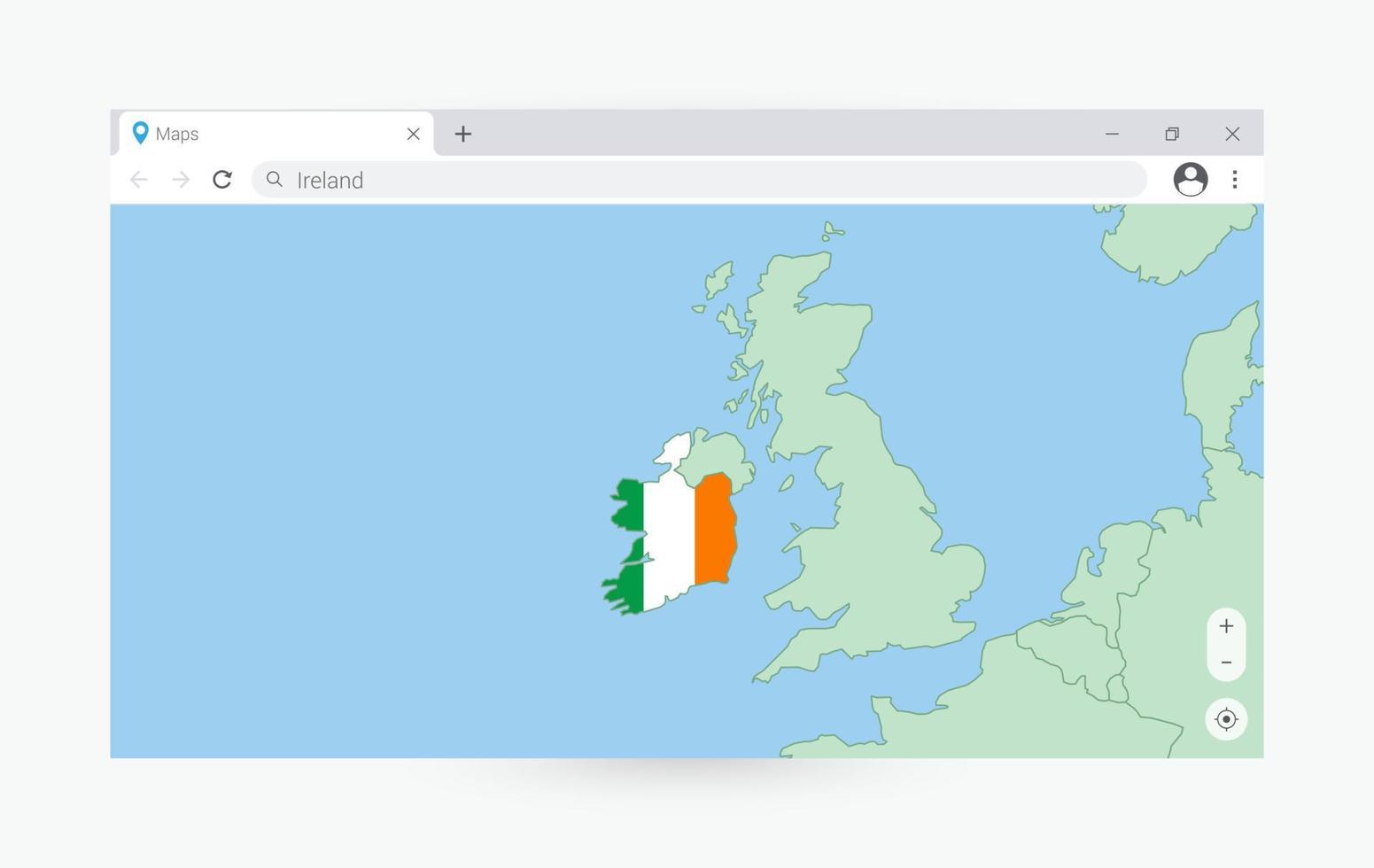The width and height of the screenshot is (1374, 868).
Task: Go back with the left arrow
Action: [138, 180]
